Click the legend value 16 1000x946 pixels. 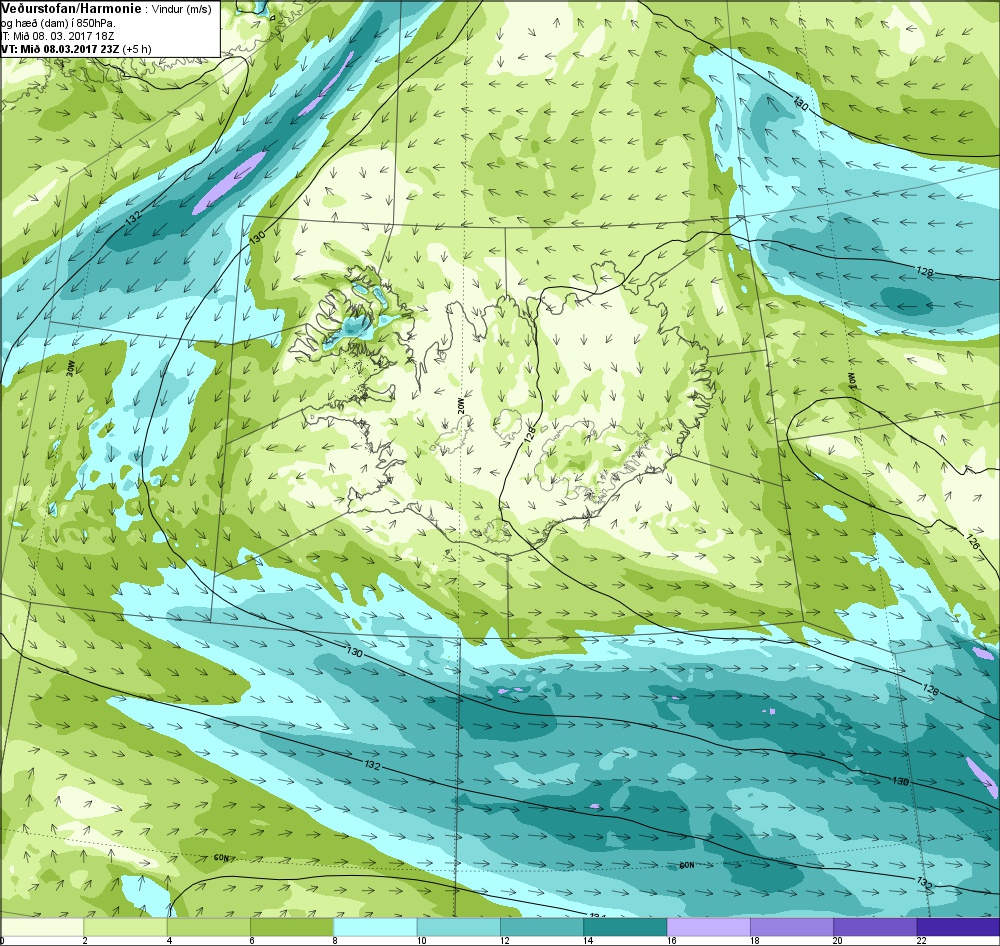672,940
